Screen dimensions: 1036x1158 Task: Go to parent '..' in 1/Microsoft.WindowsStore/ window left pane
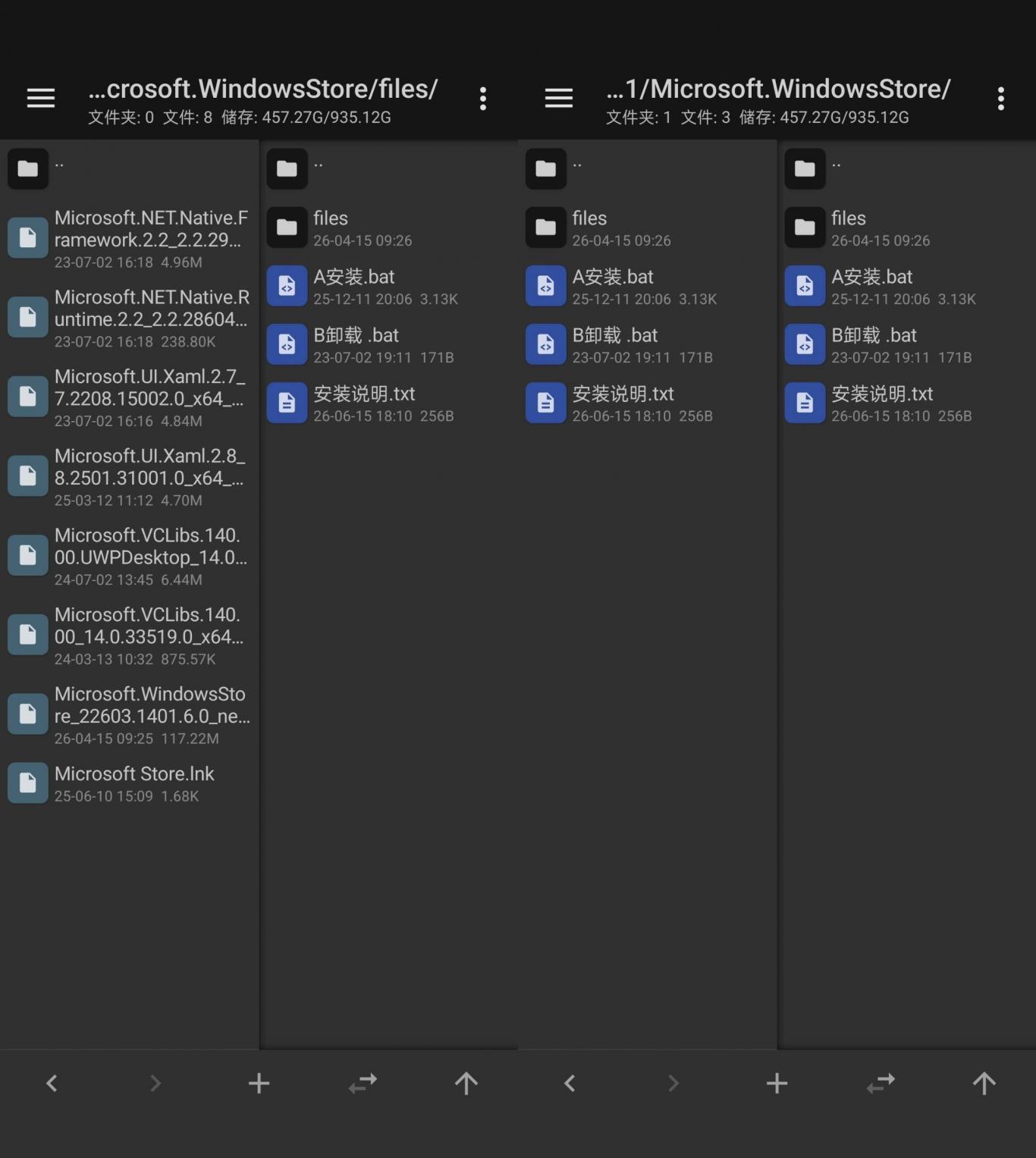[647, 168]
